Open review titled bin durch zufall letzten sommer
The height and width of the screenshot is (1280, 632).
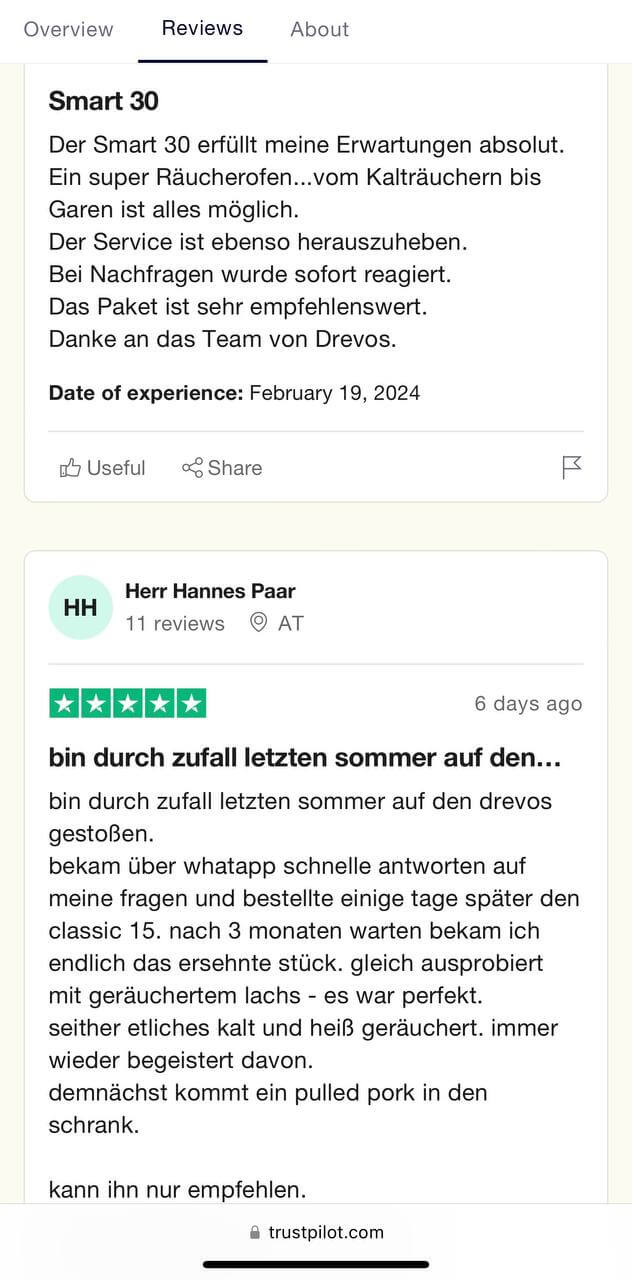[305, 758]
